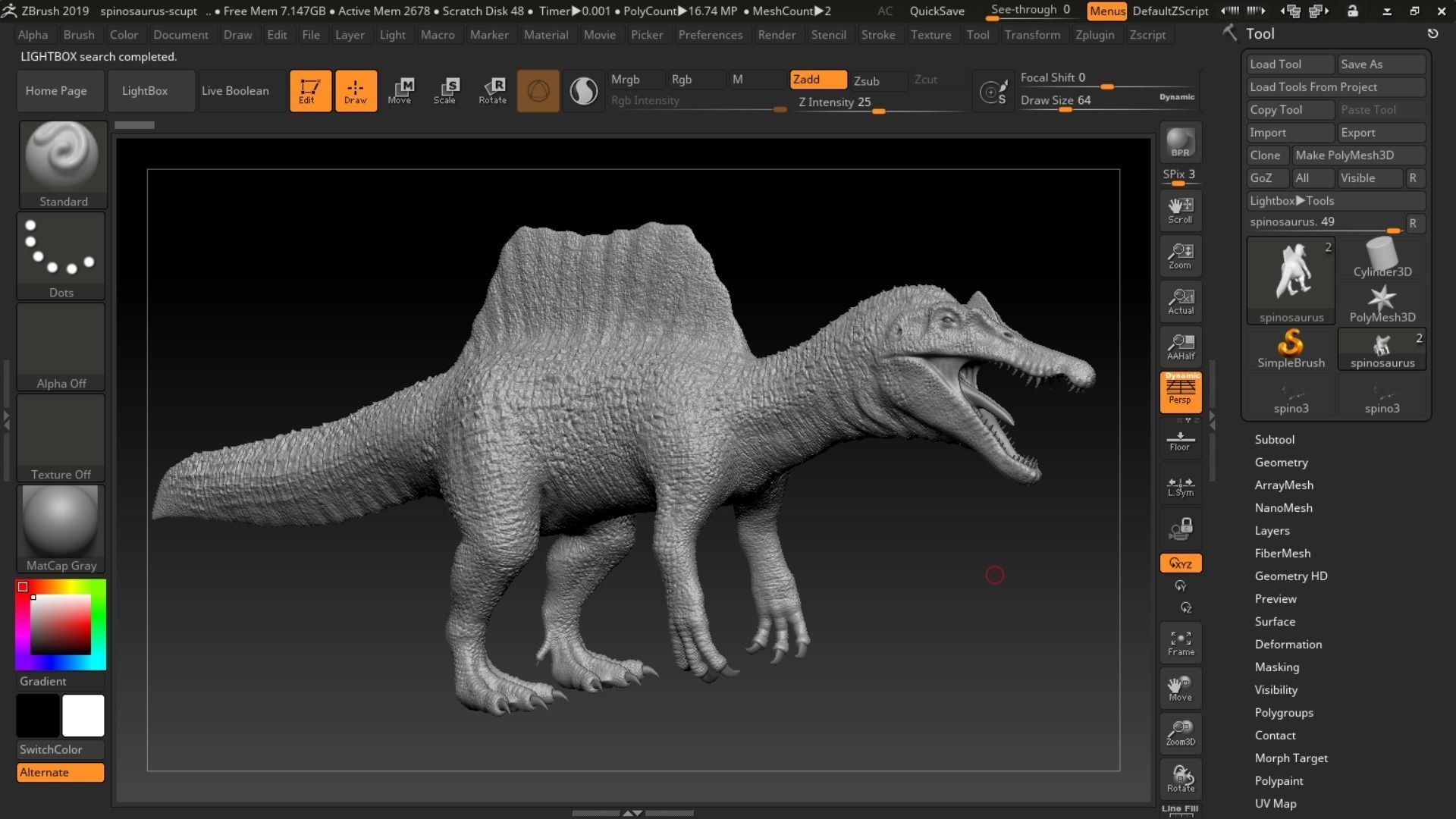Open the Texture menu
The image size is (1456, 819).
[930, 35]
